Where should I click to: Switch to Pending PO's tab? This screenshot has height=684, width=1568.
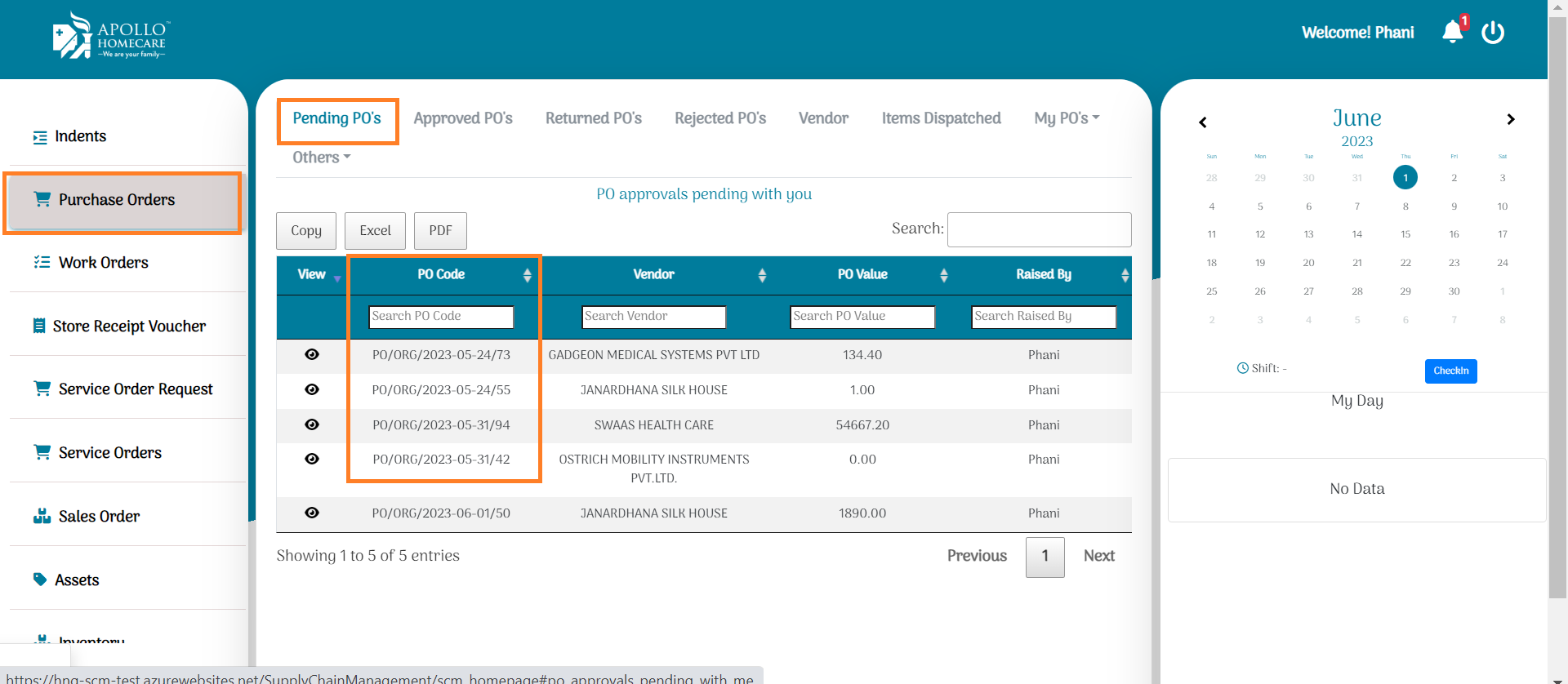[337, 118]
